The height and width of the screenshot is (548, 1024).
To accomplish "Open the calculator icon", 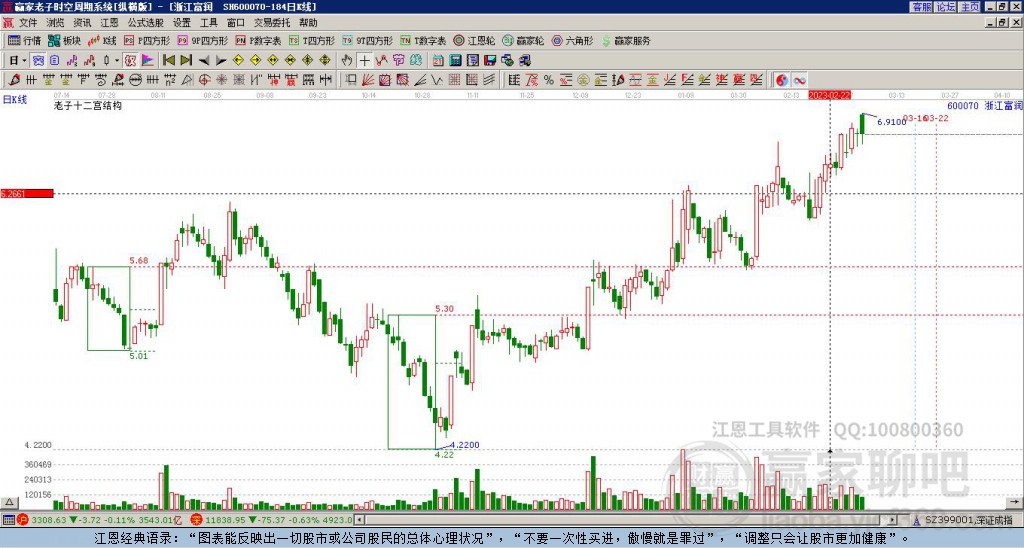I will click(x=455, y=60).
